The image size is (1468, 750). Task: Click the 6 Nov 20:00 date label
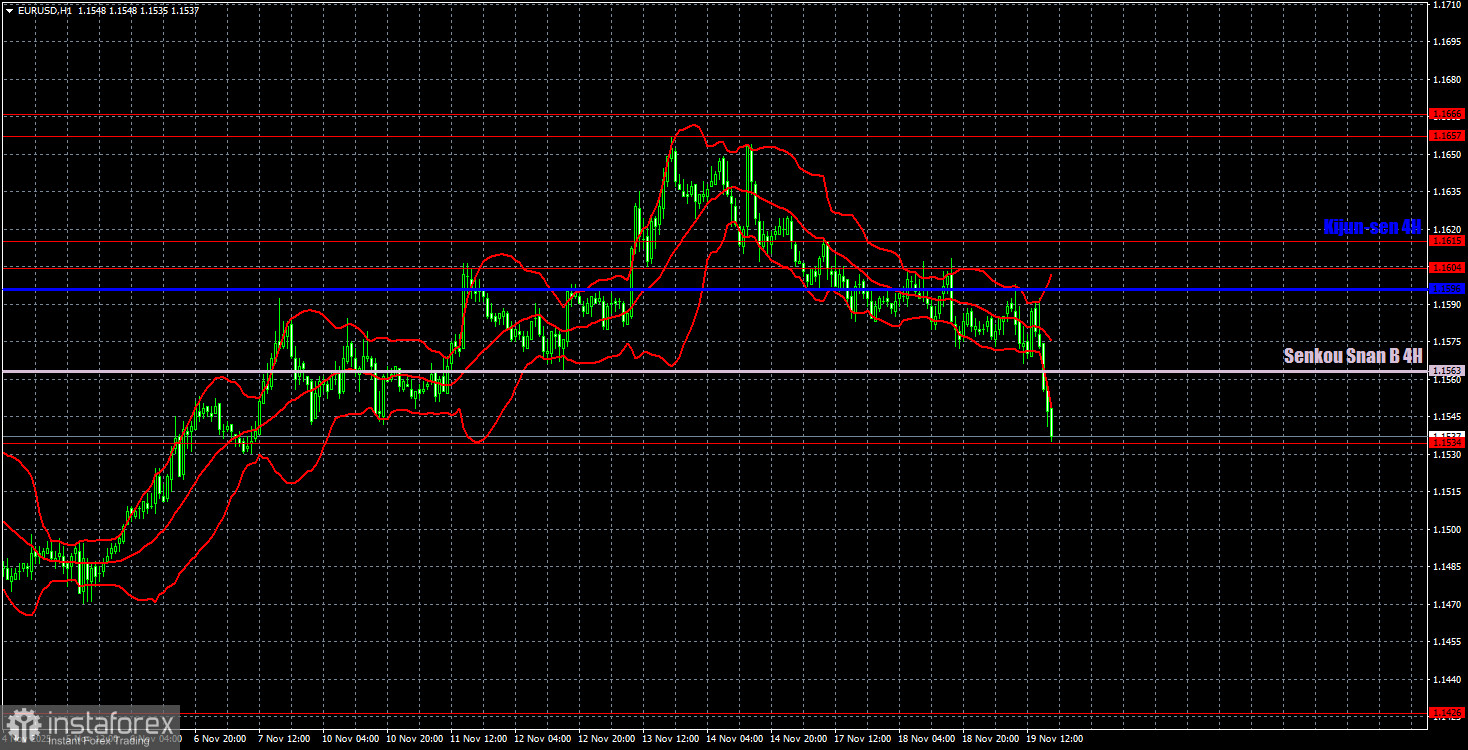tap(220, 740)
